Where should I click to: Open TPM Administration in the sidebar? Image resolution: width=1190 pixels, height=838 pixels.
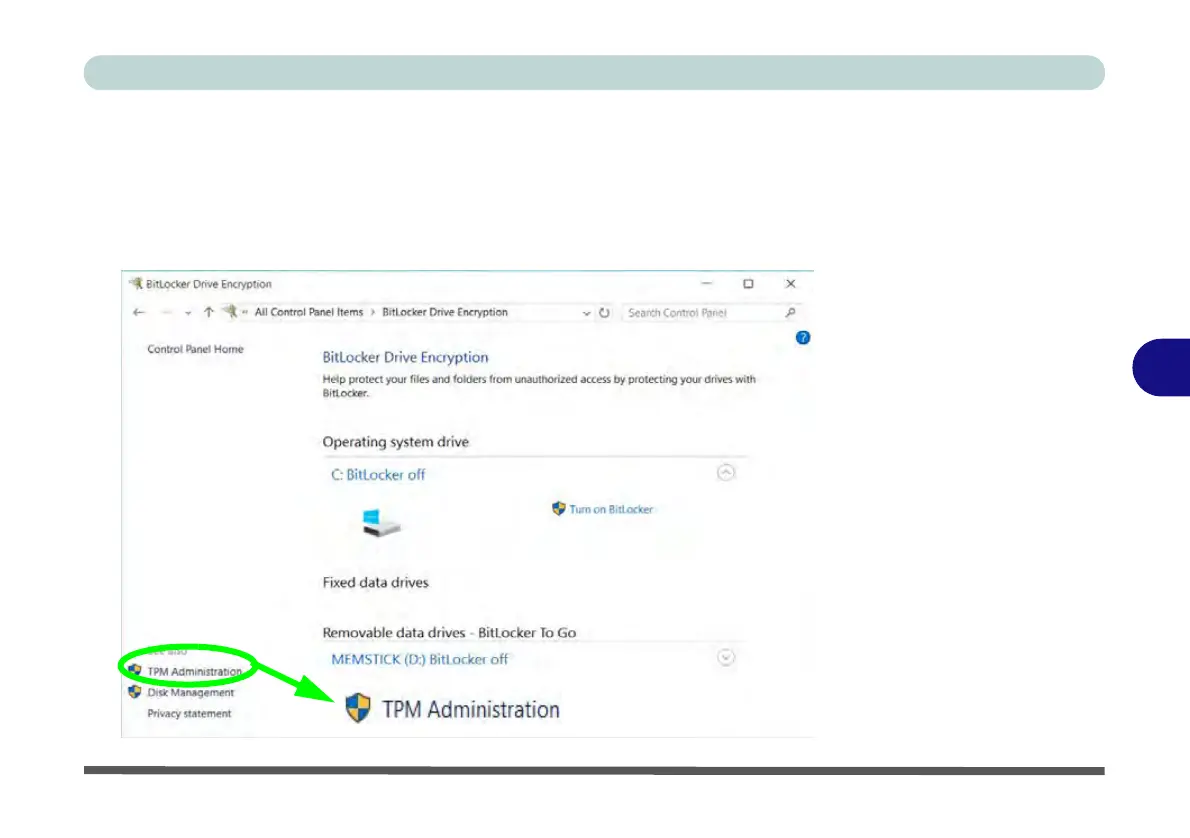pos(194,672)
